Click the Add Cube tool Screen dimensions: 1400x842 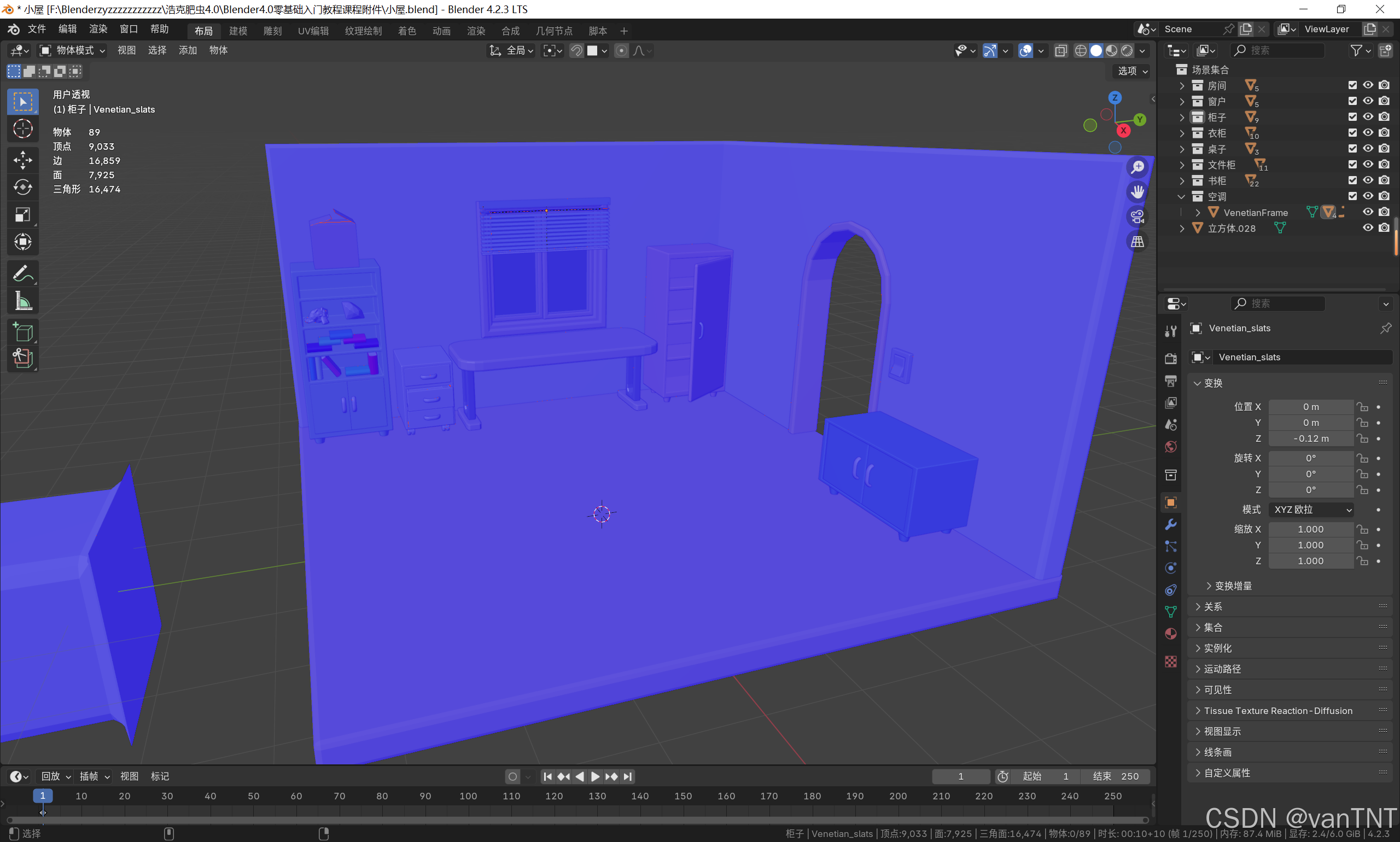pyautogui.click(x=23, y=332)
